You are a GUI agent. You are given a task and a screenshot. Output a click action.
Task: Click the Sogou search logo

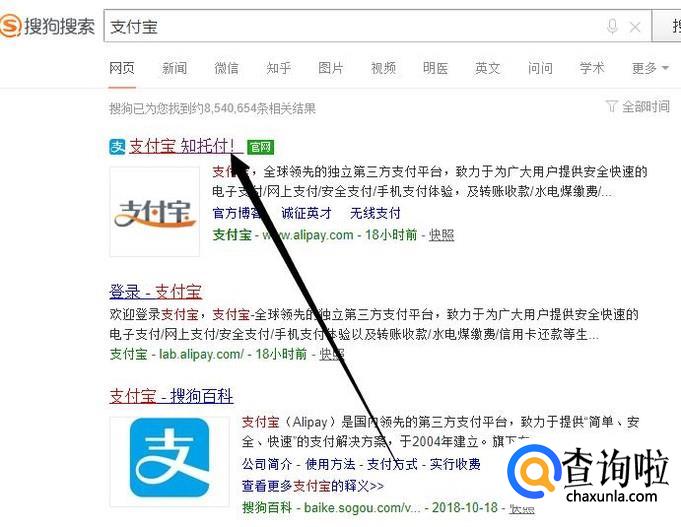pyautogui.click(x=47, y=26)
